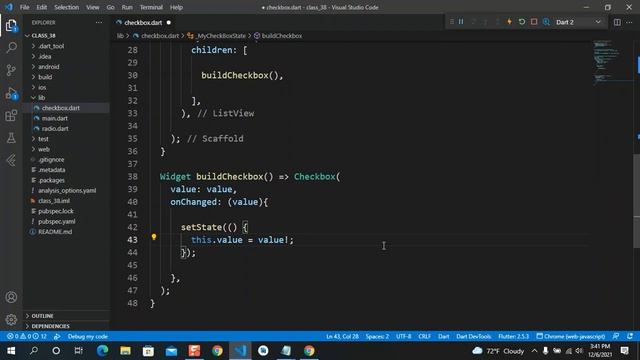Show the lightbulb code actions on line 43
Viewport: 640px width, 360px height.
coord(154,237)
